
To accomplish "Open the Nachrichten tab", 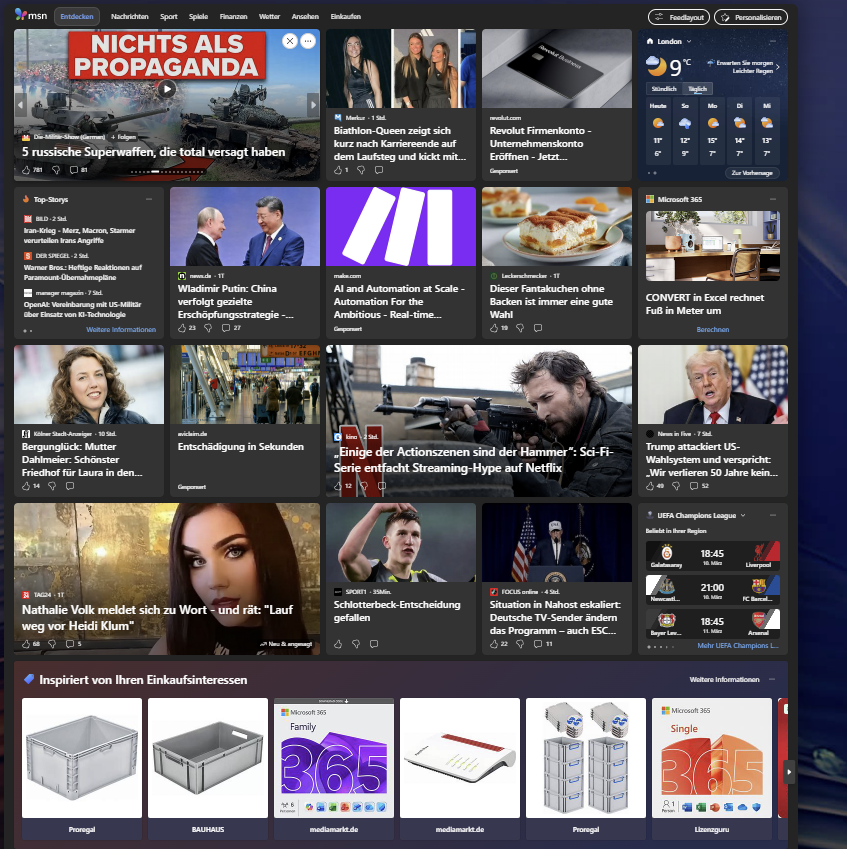I will click(129, 17).
